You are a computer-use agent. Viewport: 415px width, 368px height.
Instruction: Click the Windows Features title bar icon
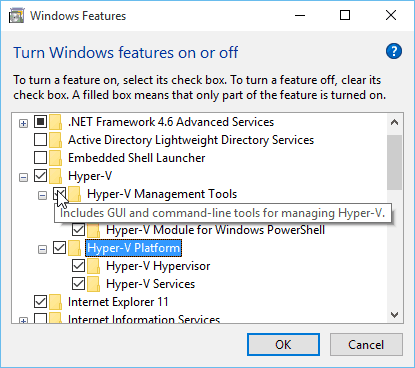click(x=16, y=16)
